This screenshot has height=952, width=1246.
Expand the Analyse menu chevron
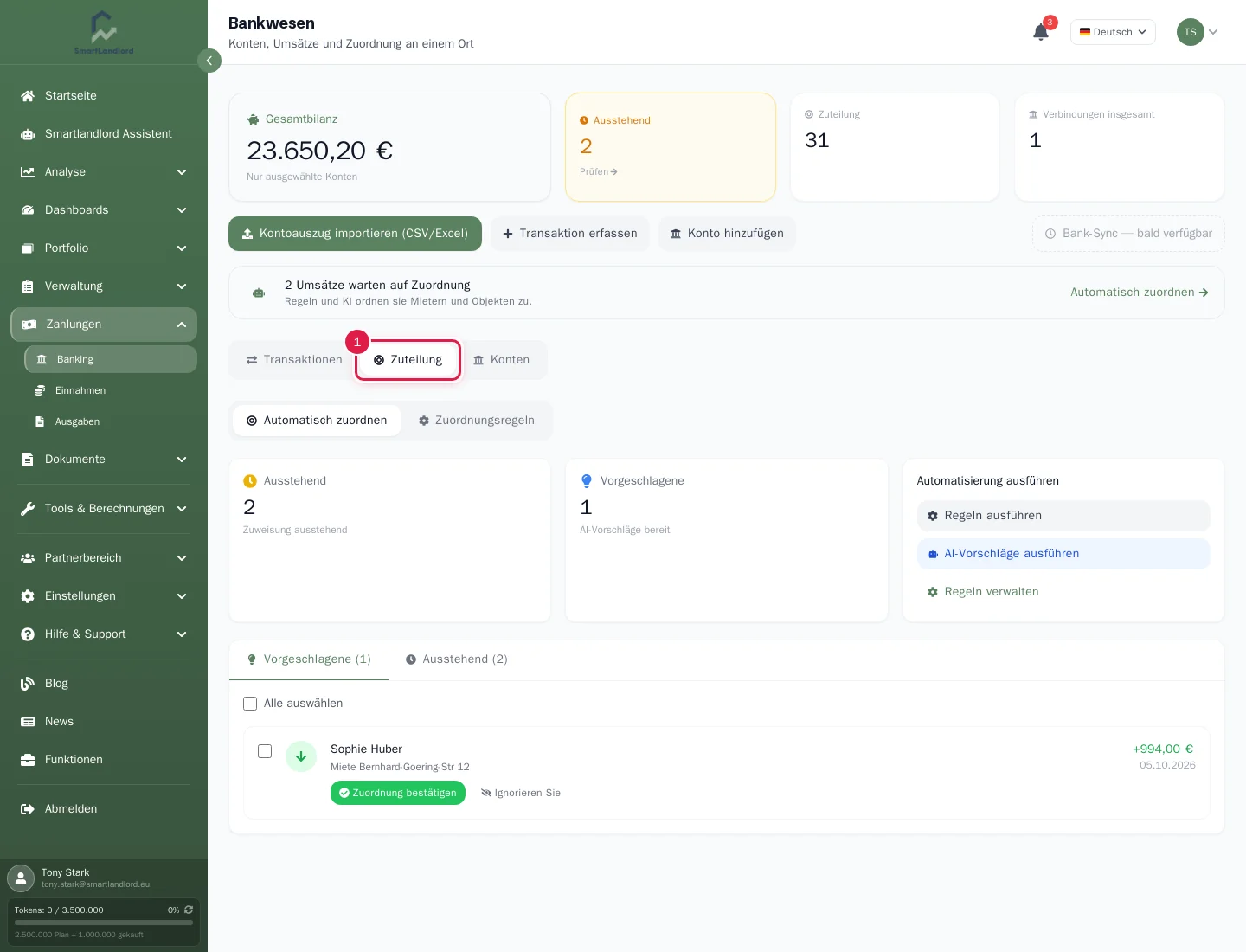point(182,172)
